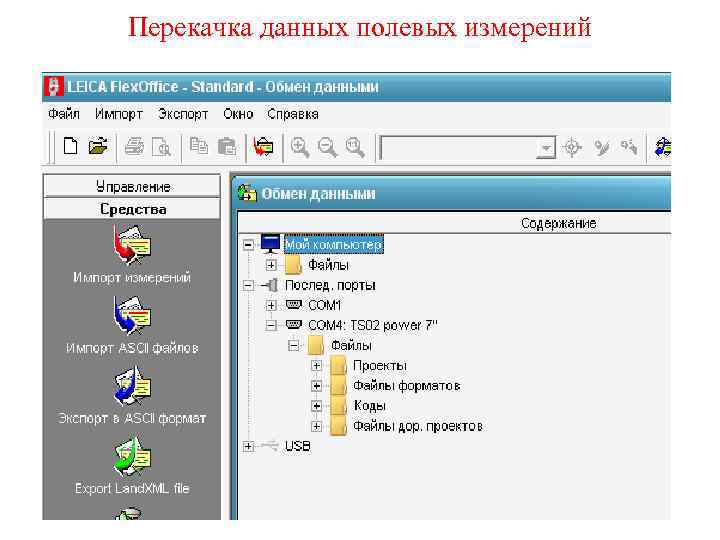Open the toolbar combo box dropdown arrow
The width and height of the screenshot is (720, 540).
pos(546,148)
